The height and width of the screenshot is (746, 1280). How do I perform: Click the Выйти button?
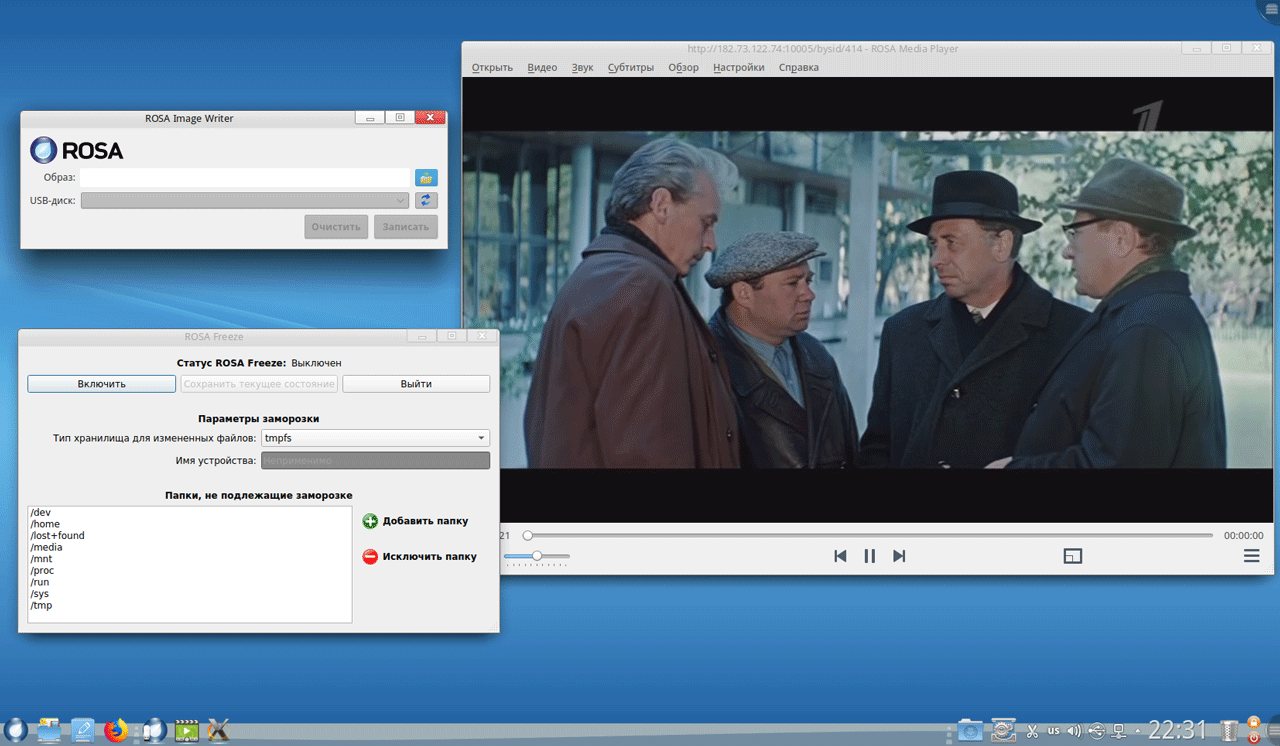pos(416,384)
